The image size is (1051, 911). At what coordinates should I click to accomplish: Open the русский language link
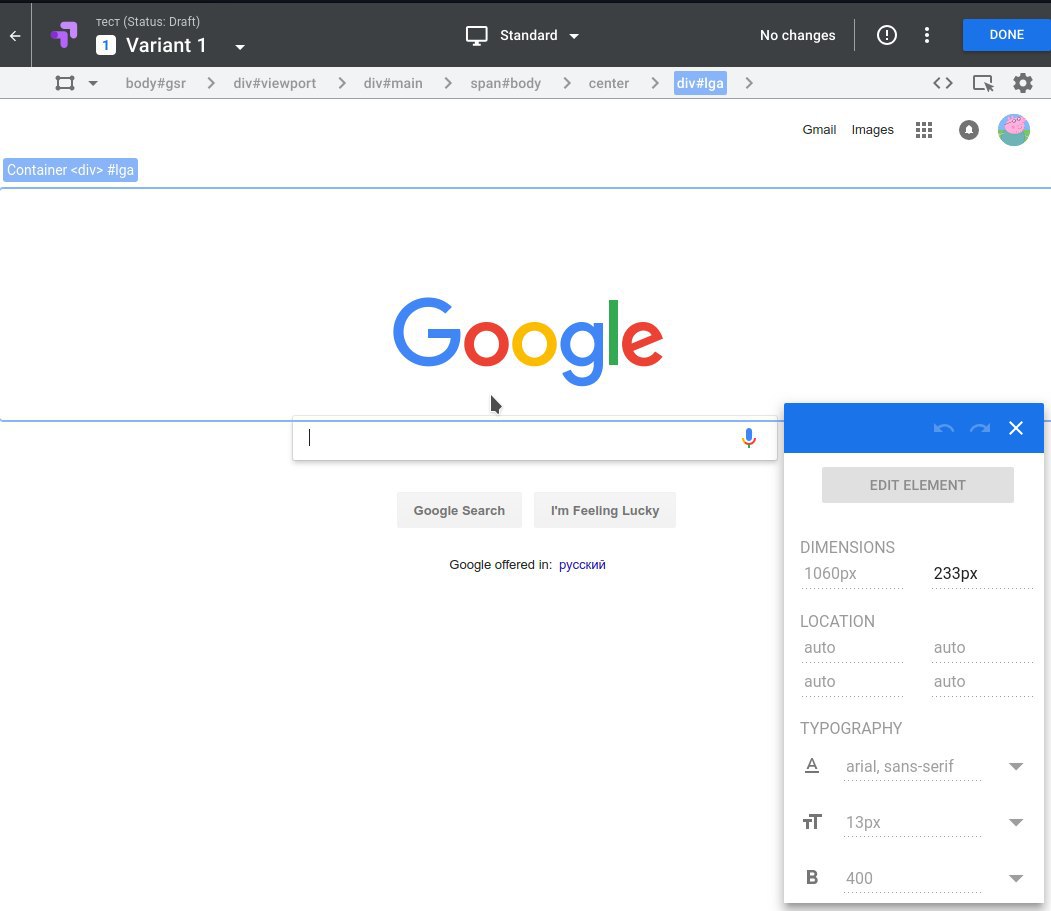(x=582, y=564)
